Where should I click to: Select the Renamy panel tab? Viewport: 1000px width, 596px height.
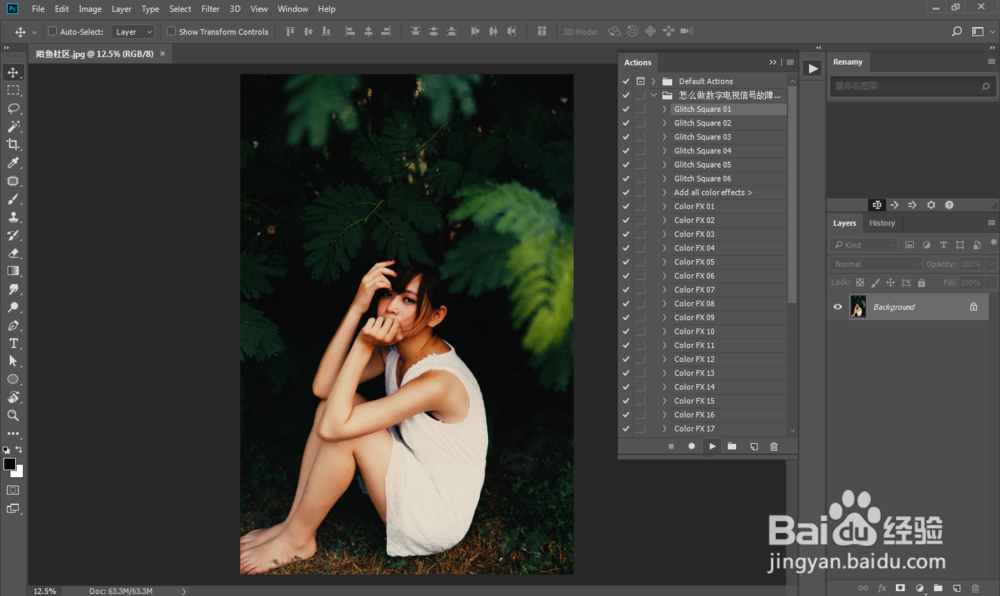848,62
